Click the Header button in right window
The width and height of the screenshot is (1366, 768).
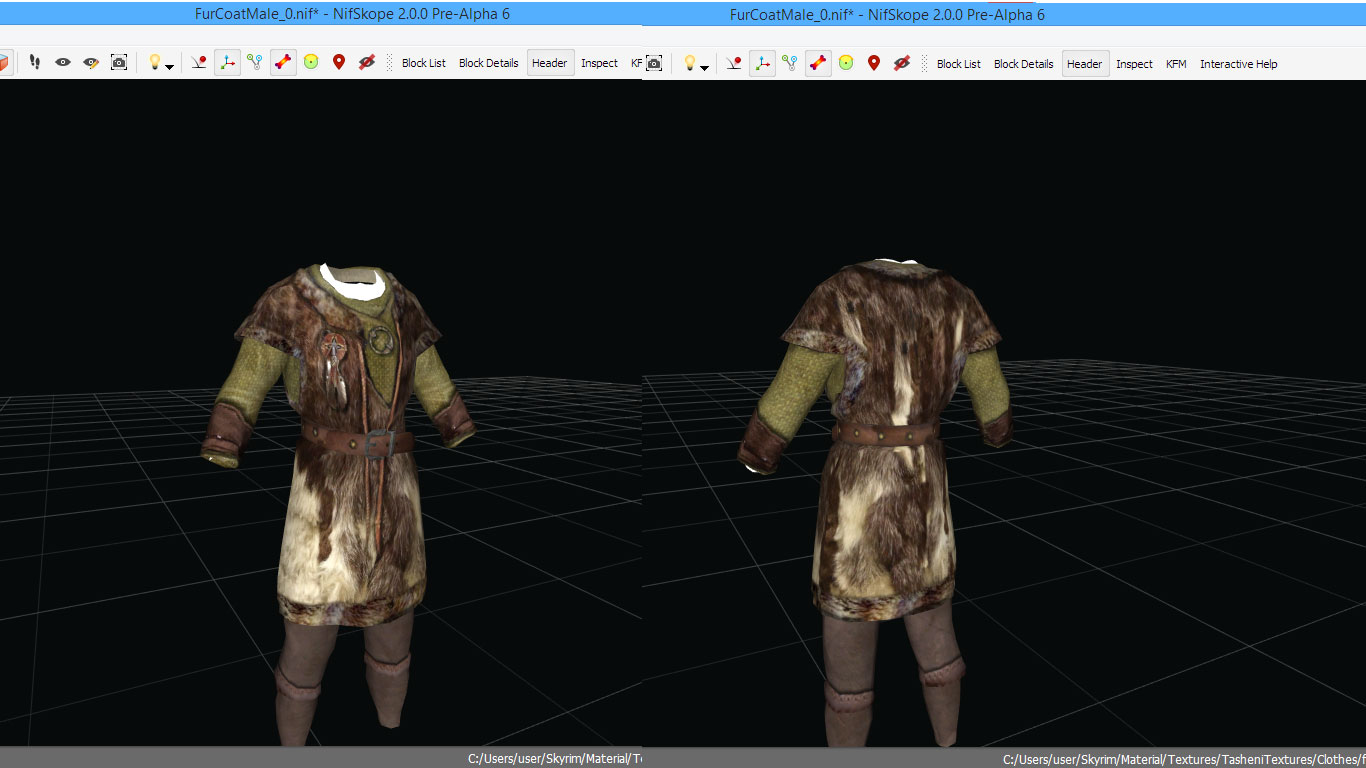[1084, 64]
